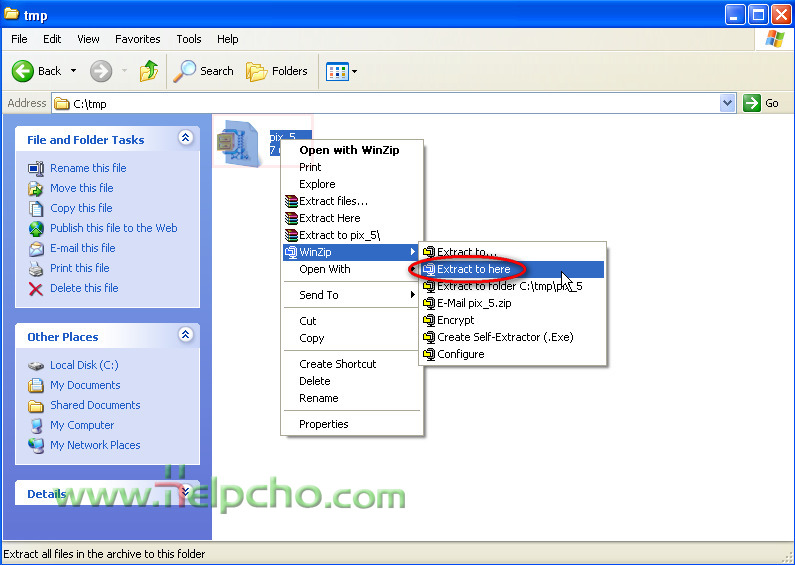
Task: Choose Cut in the context menu
Action: (x=352, y=321)
